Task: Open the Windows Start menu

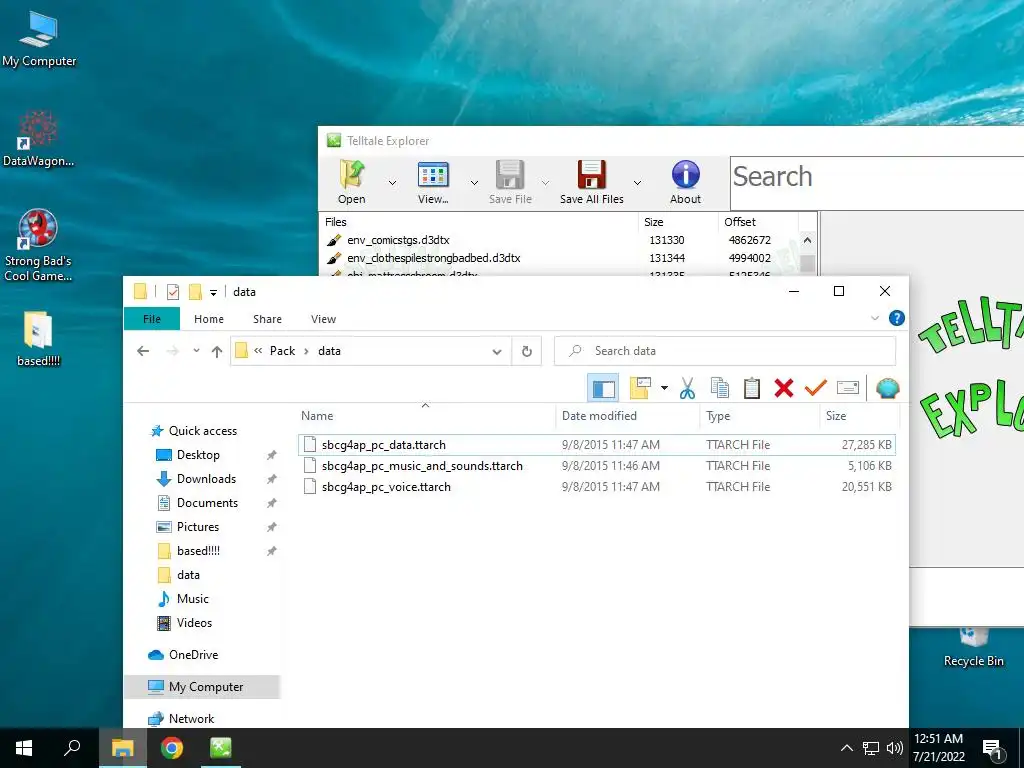Action: pos(24,748)
